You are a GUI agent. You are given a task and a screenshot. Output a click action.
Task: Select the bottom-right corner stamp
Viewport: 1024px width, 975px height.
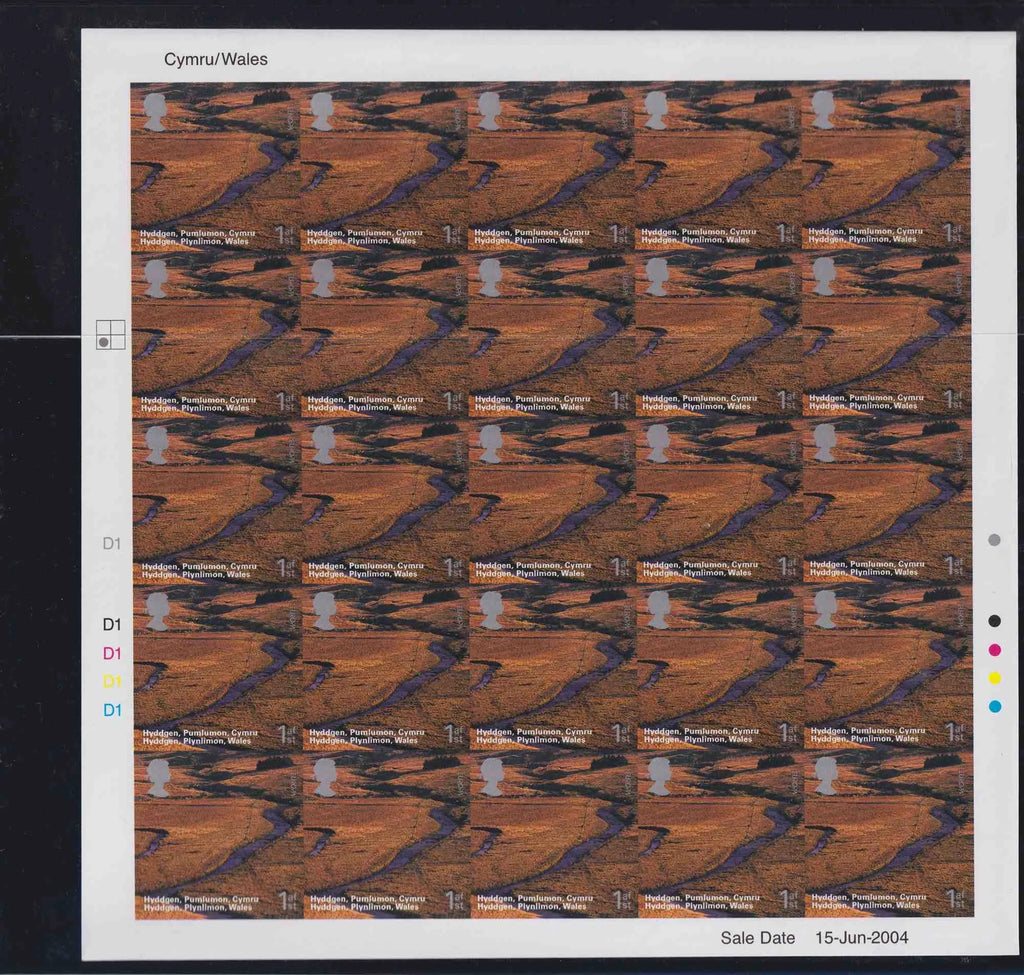click(889, 833)
